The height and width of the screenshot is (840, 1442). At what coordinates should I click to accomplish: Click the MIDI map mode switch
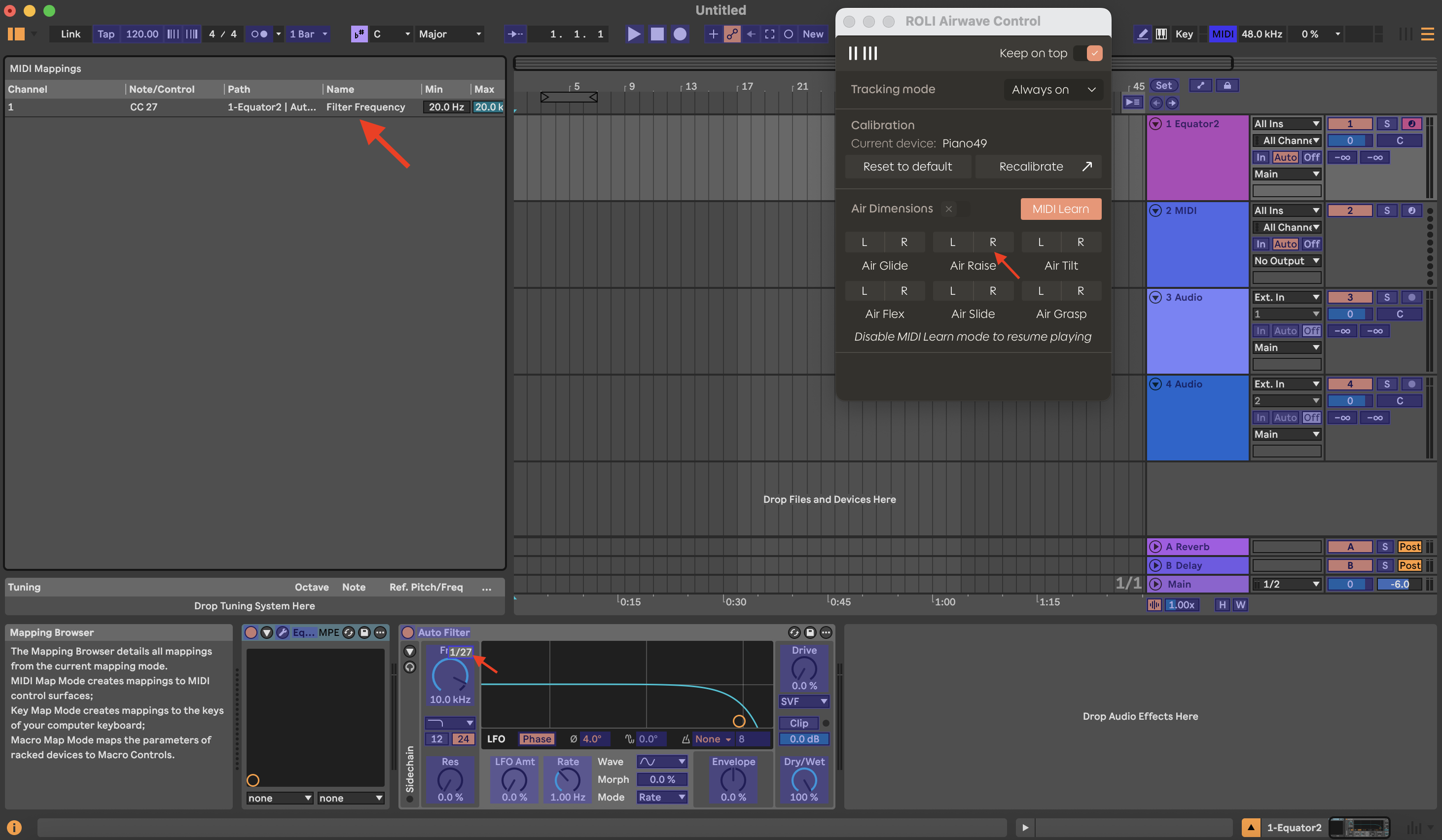[1222, 34]
